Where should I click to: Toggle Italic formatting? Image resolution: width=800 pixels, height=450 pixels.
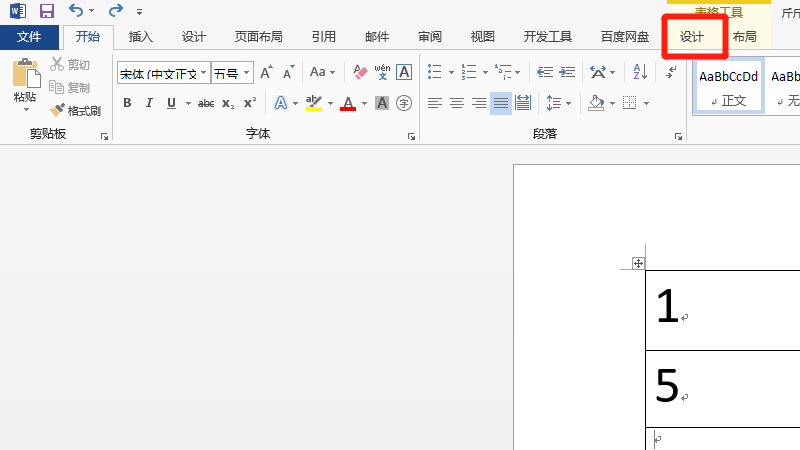tap(149, 103)
